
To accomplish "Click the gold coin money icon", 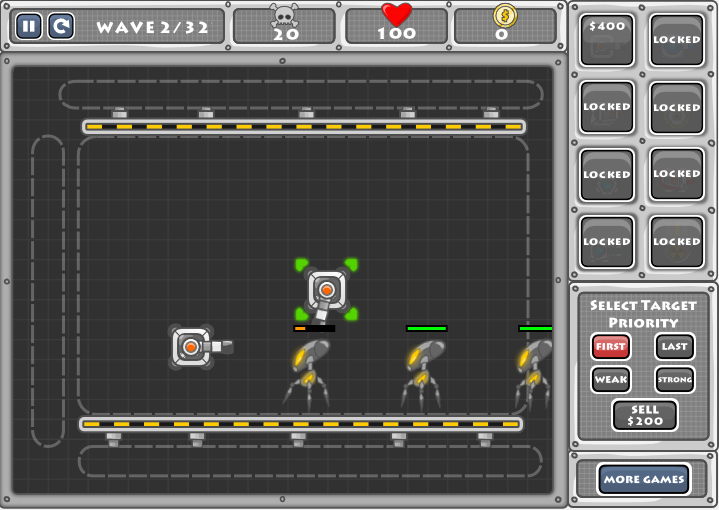I will coord(505,15).
